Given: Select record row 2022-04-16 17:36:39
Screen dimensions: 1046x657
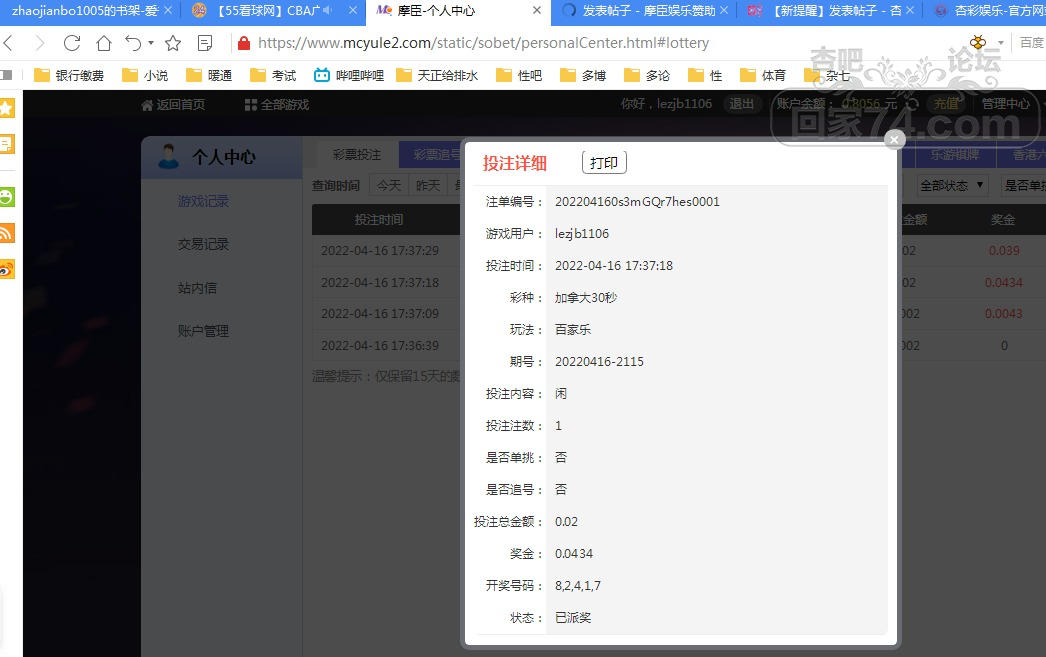Looking at the screenshot, I should (380, 346).
